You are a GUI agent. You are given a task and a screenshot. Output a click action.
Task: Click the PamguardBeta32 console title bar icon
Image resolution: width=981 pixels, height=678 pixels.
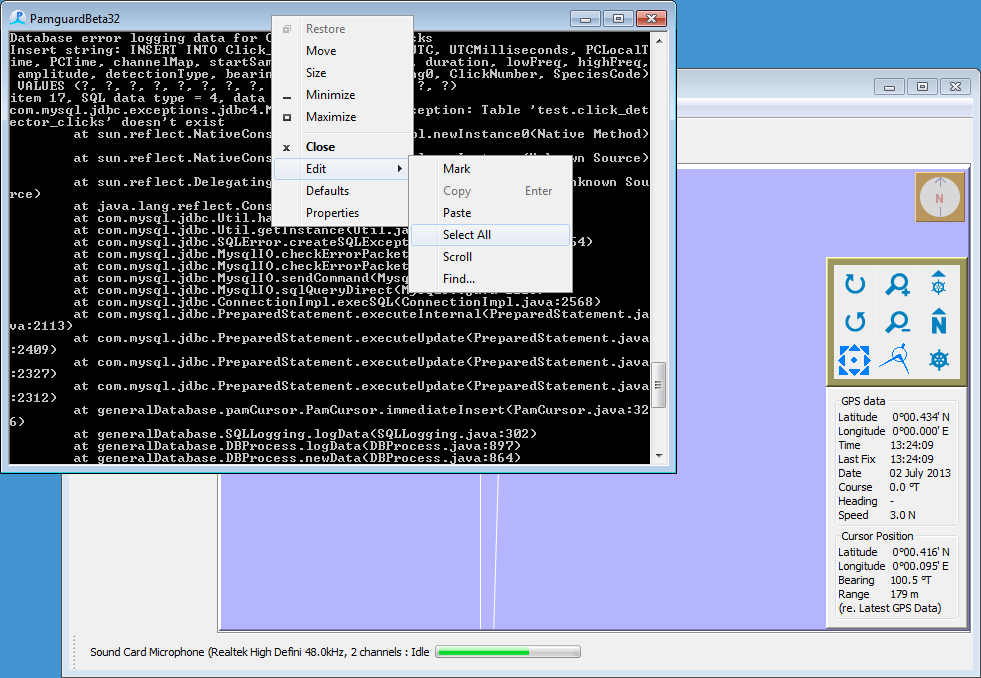[18, 18]
